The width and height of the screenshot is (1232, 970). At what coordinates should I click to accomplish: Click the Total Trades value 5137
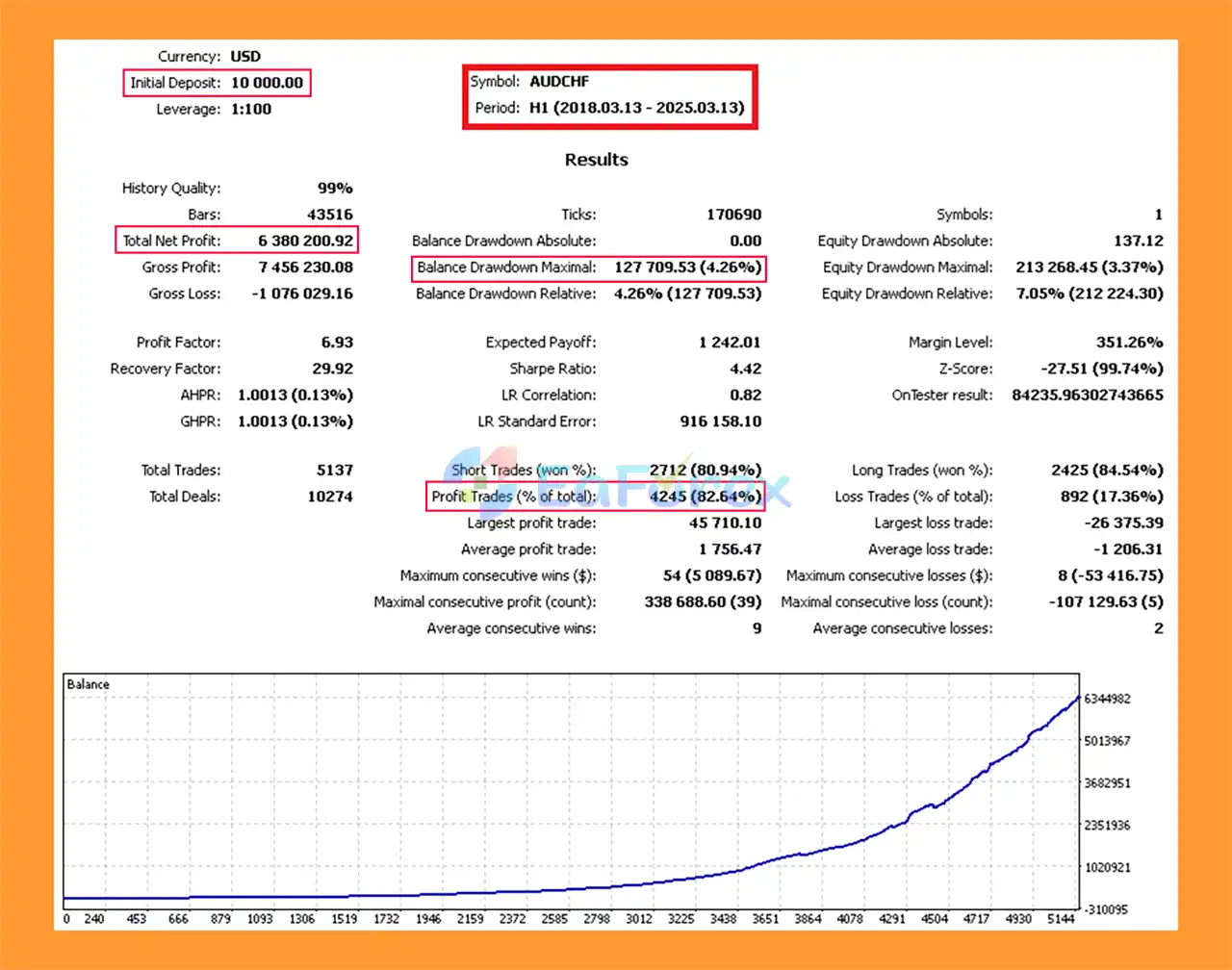[334, 471]
